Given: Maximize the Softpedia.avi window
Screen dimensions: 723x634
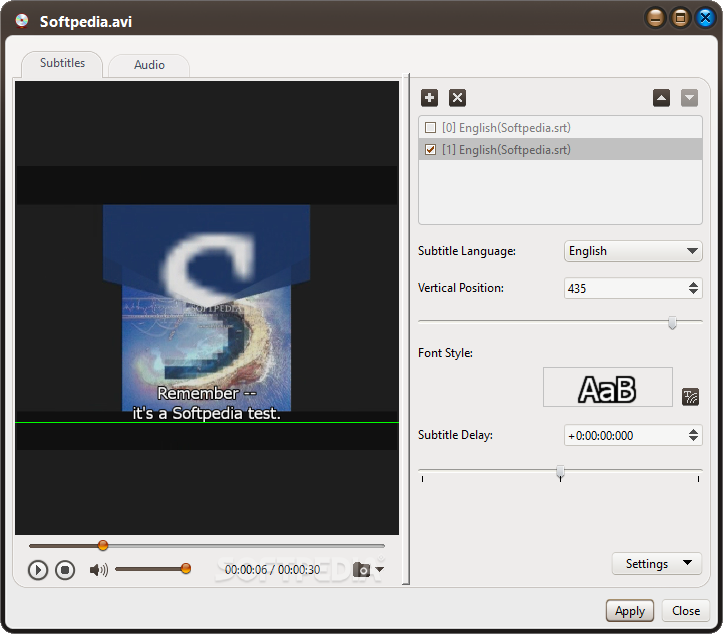Looking at the screenshot, I should coord(680,18).
